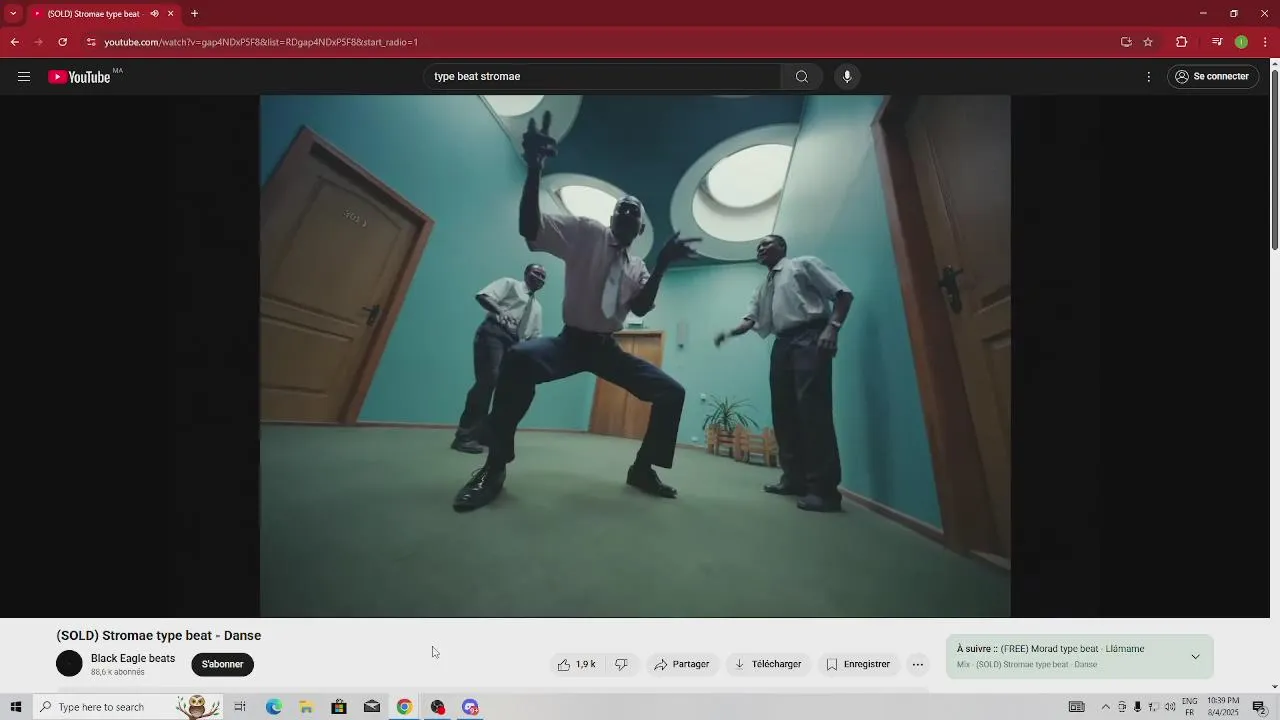This screenshot has height=720, width=1280.
Task: Focus the YouTube search field
Action: 603,77
